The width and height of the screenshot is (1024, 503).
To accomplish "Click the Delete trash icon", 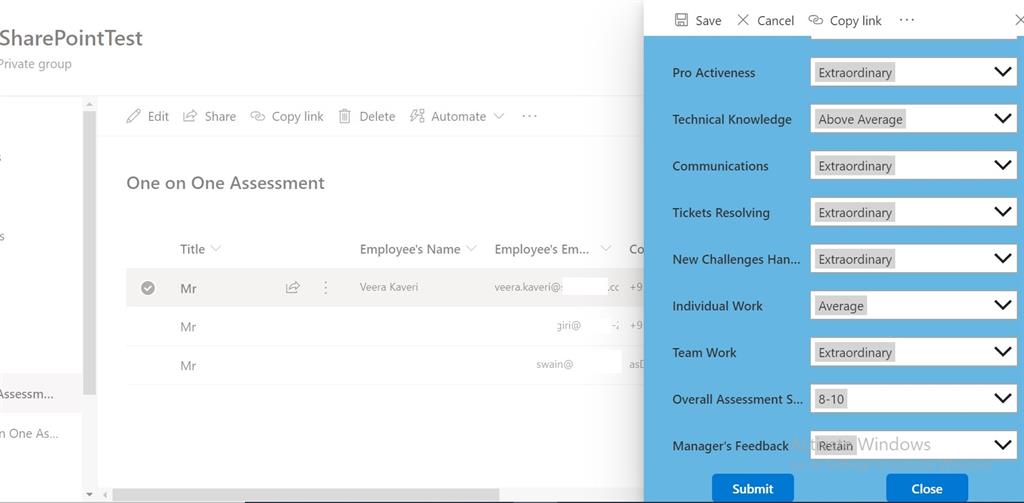I will click(x=344, y=116).
